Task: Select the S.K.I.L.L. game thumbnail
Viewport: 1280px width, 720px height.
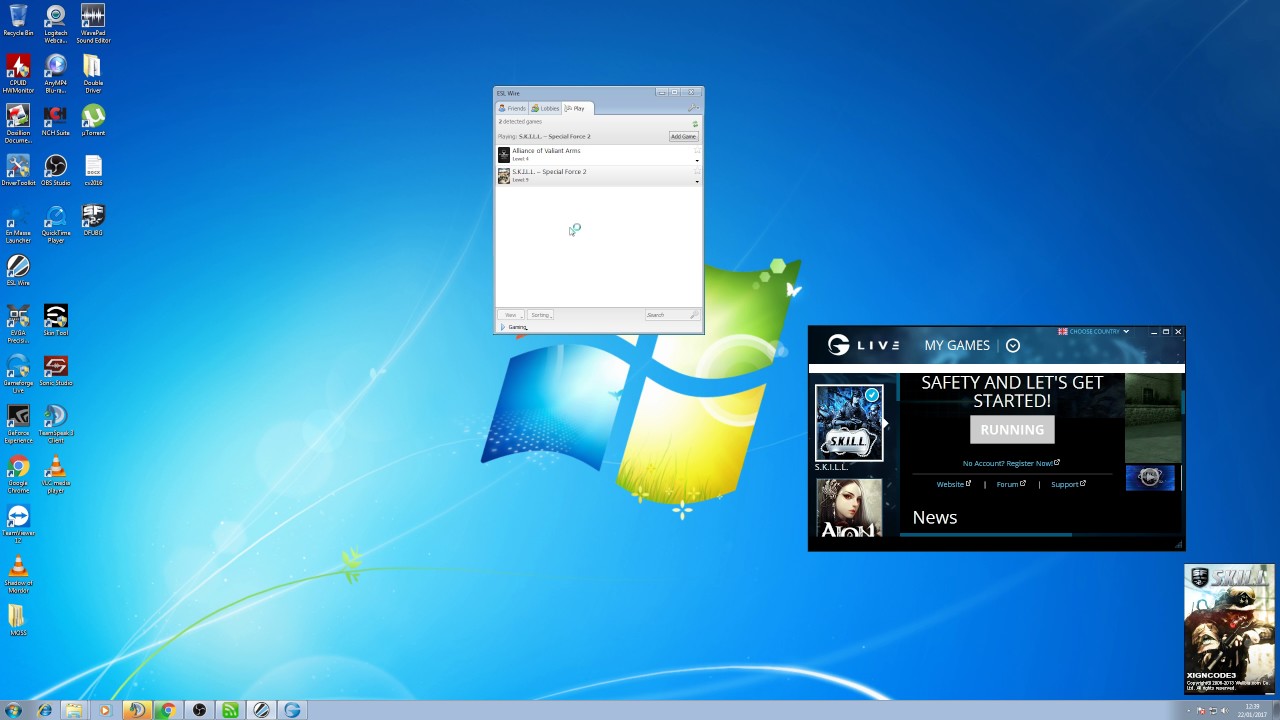Action: point(849,423)
